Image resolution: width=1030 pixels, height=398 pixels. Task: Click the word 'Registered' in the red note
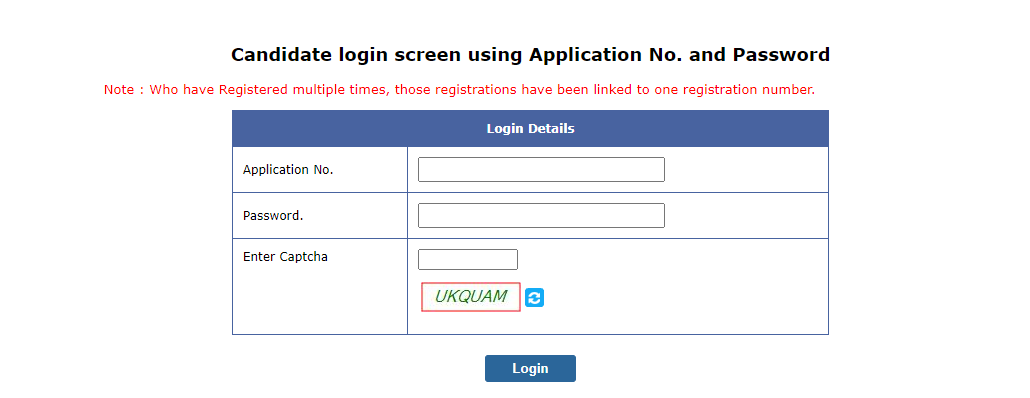[x=253, y=90]
